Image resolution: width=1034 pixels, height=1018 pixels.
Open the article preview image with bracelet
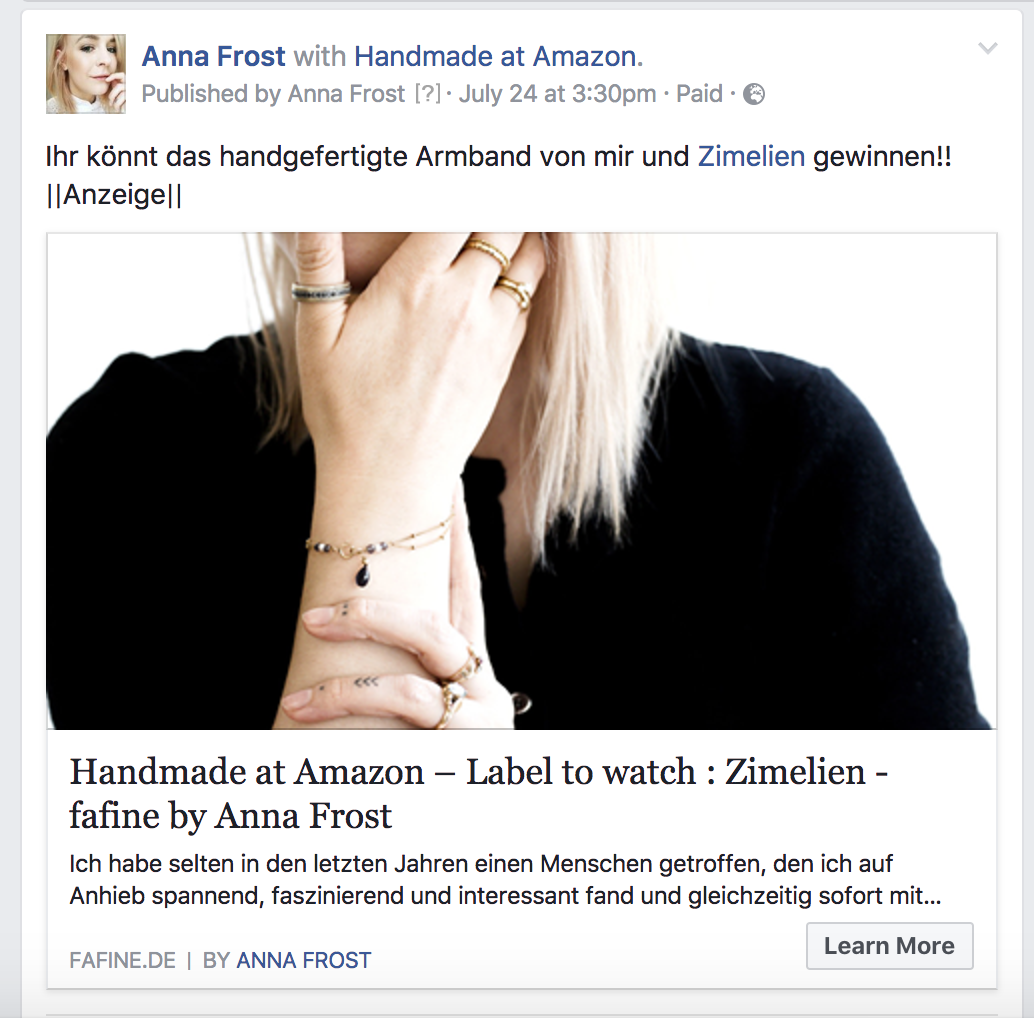click(522, 481)
